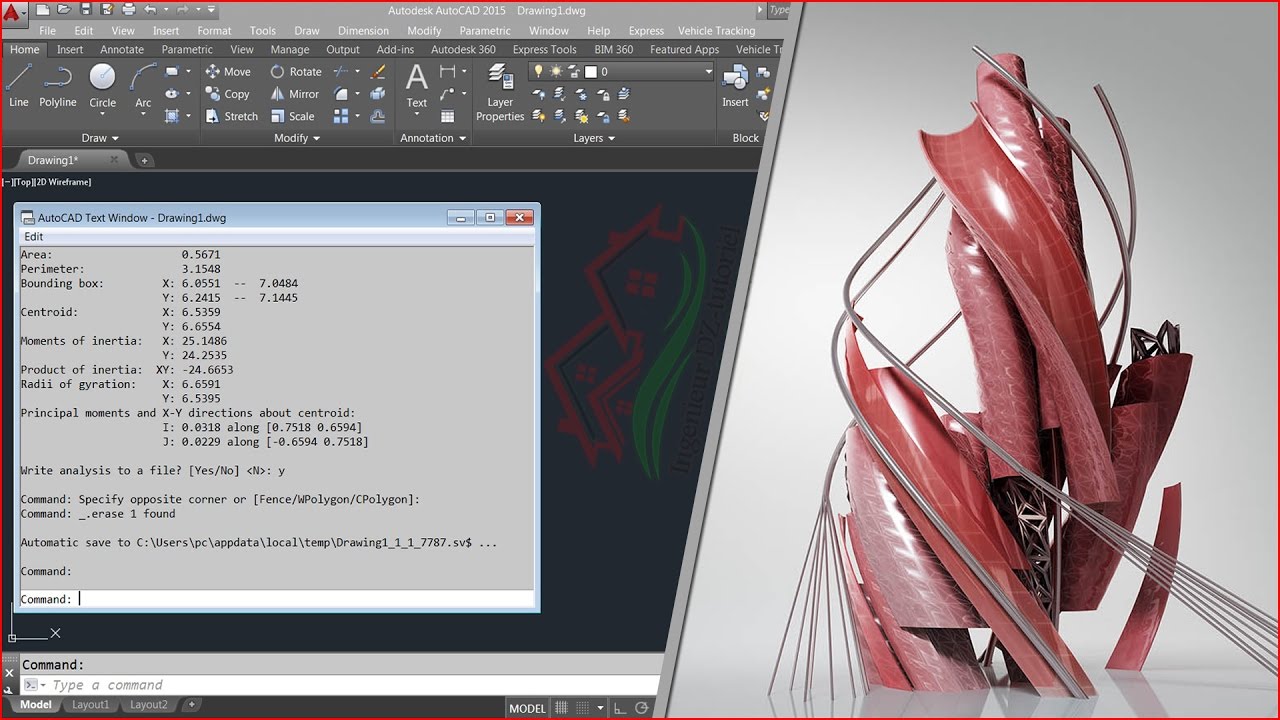Screen dimensions: 1280x720
Task: Click the Text Window command prompt input
Action: pos(277,599)
